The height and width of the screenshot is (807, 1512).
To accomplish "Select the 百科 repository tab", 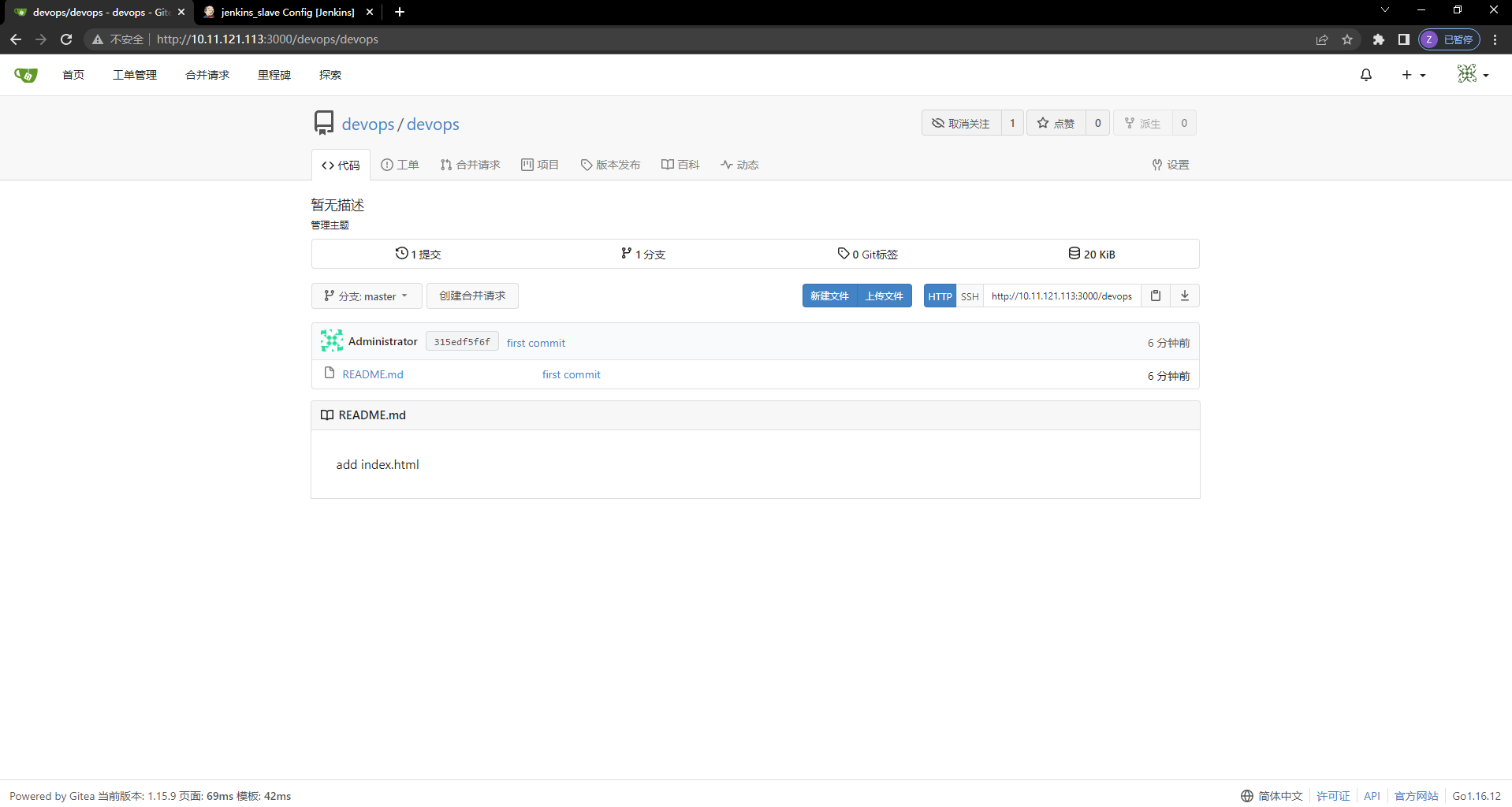I will [x=680, y=165].
